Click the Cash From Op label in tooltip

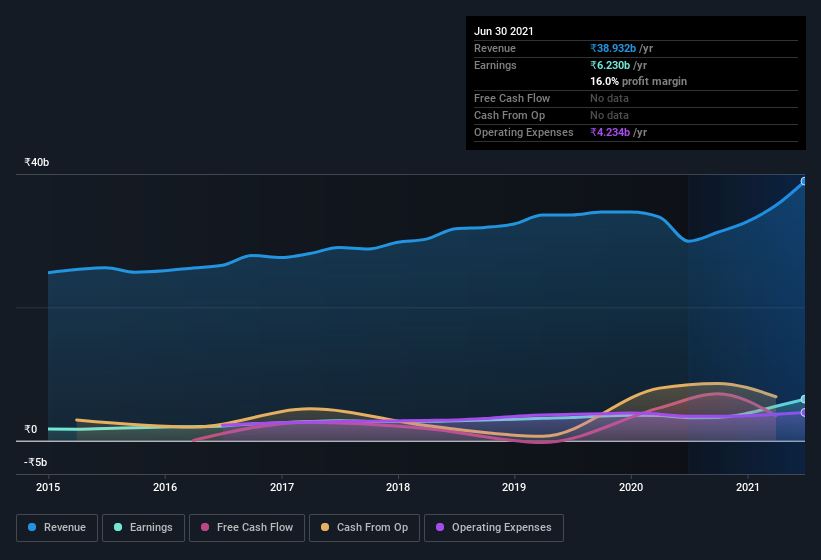pyautogui.click(x=509, y=115)
